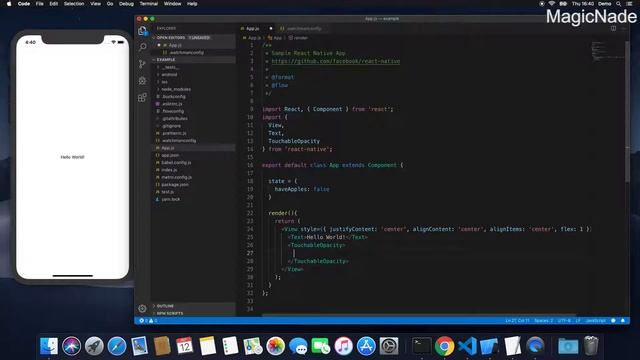Click the code minimap

pyautogui.click(x=607, y=51)
